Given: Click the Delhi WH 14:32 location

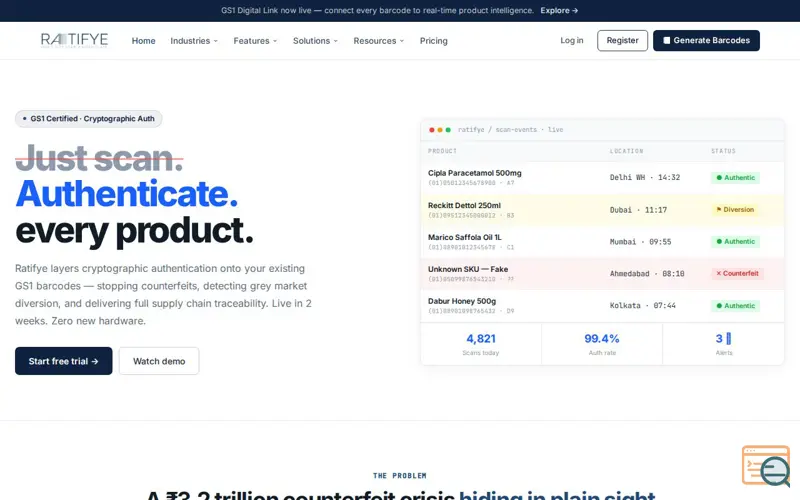Looking at the screenshot, I should pyautogui.click(x=645, y=178).
